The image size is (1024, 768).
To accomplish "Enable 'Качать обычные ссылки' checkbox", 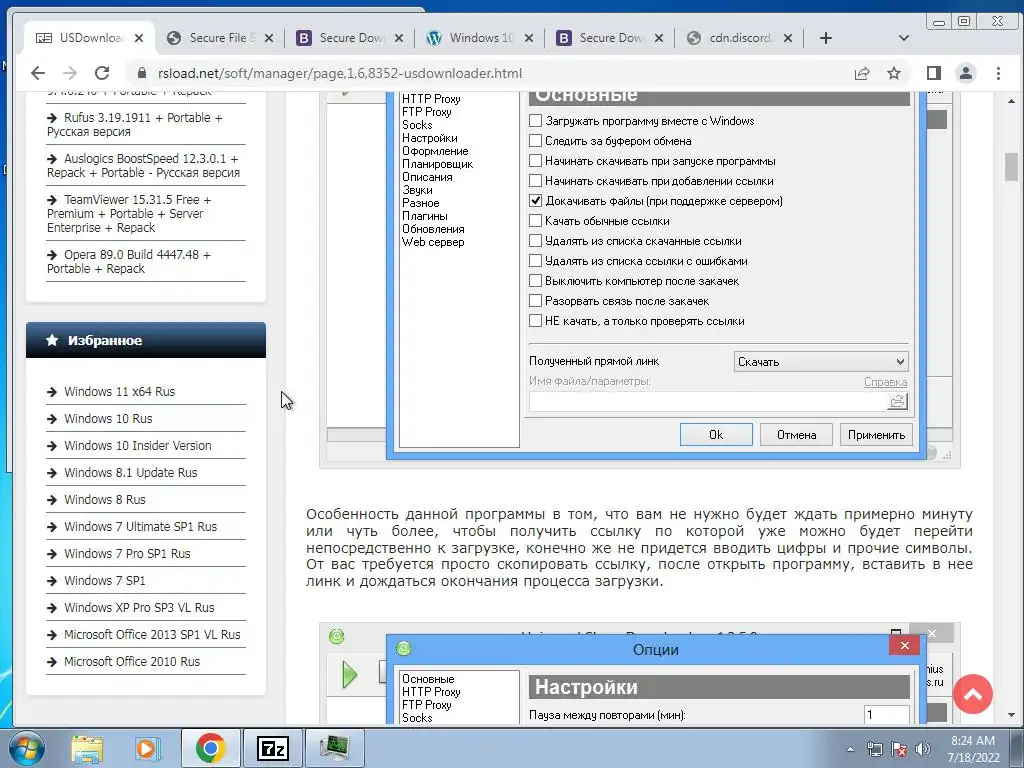I will [x=536, y=221].
